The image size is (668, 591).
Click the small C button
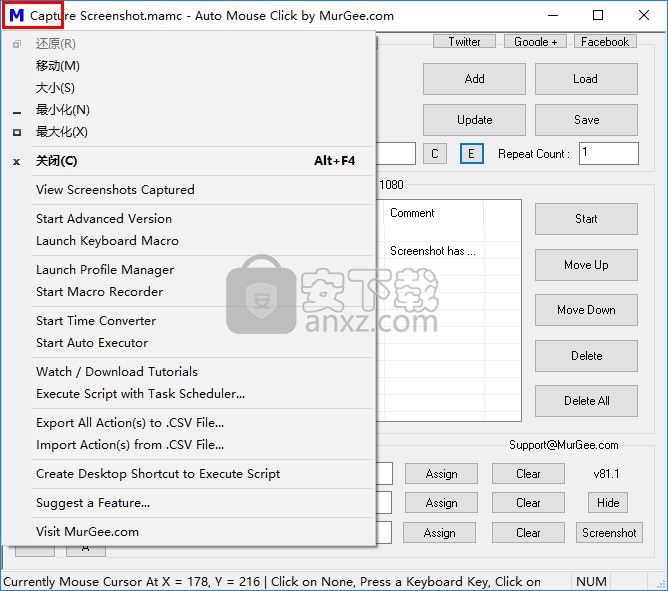(435, 154)
